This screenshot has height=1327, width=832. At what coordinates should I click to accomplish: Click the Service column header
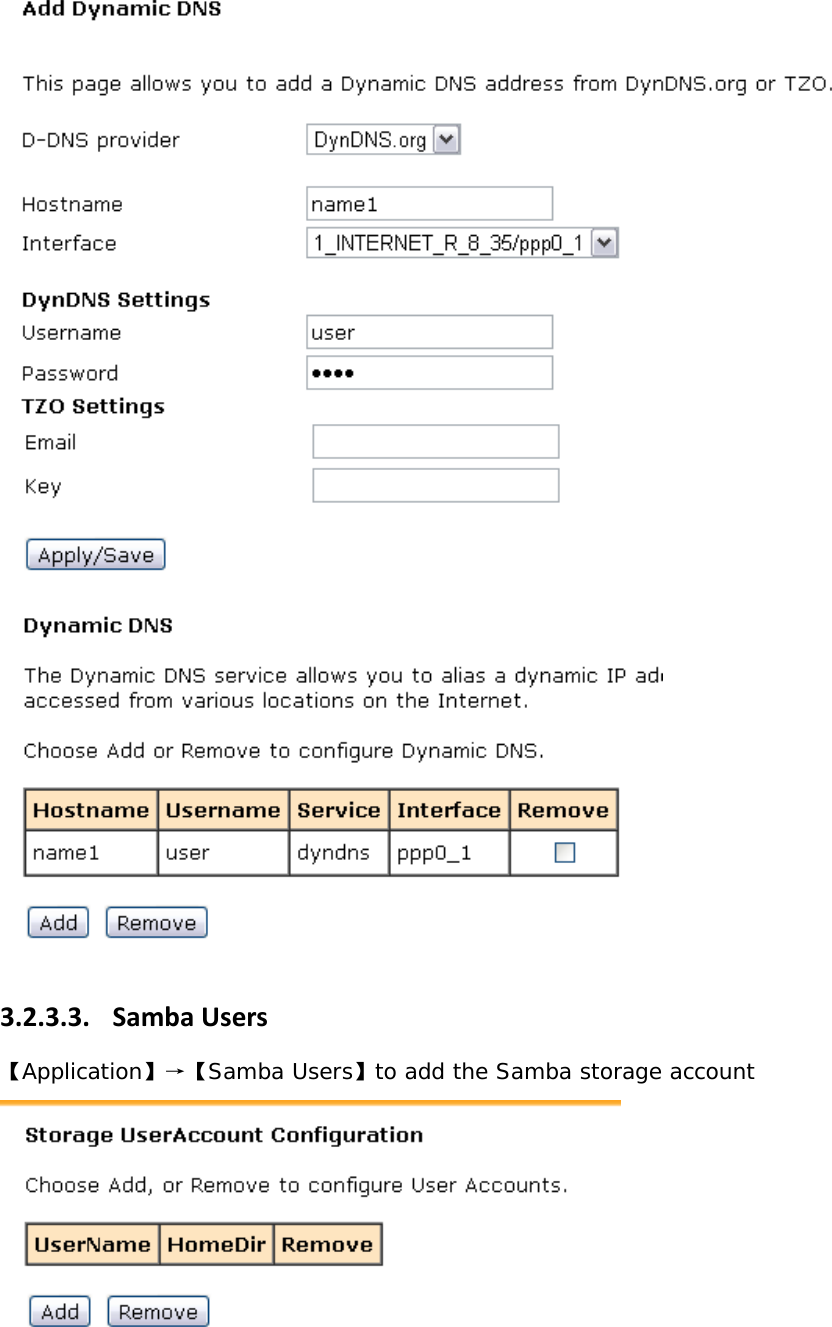tap(339, 809)
